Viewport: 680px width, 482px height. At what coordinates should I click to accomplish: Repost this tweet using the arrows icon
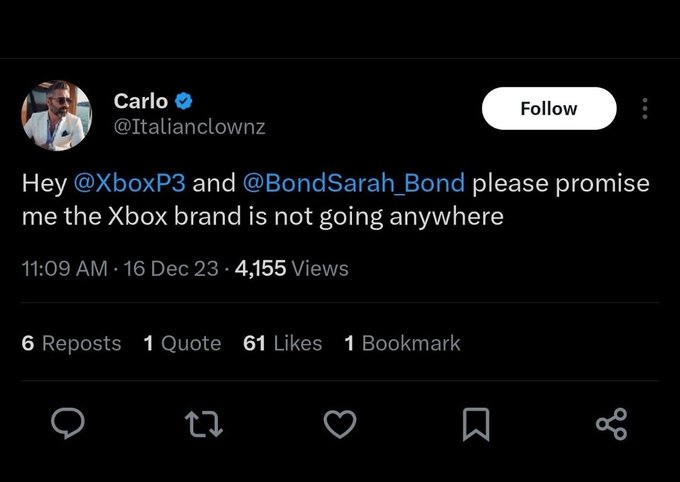point(204,424)
